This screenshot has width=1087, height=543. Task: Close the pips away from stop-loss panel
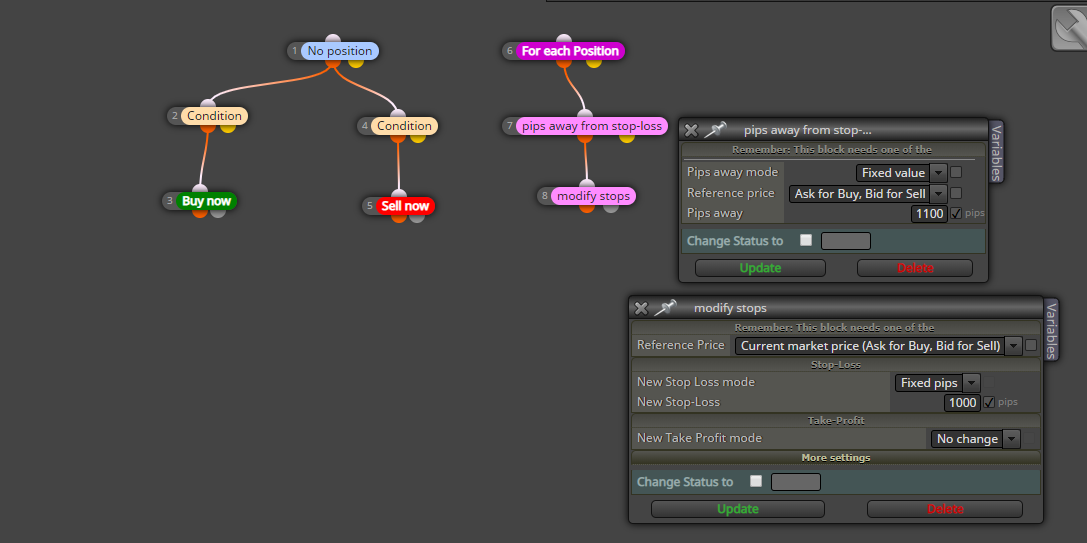(x=690, y=130)
